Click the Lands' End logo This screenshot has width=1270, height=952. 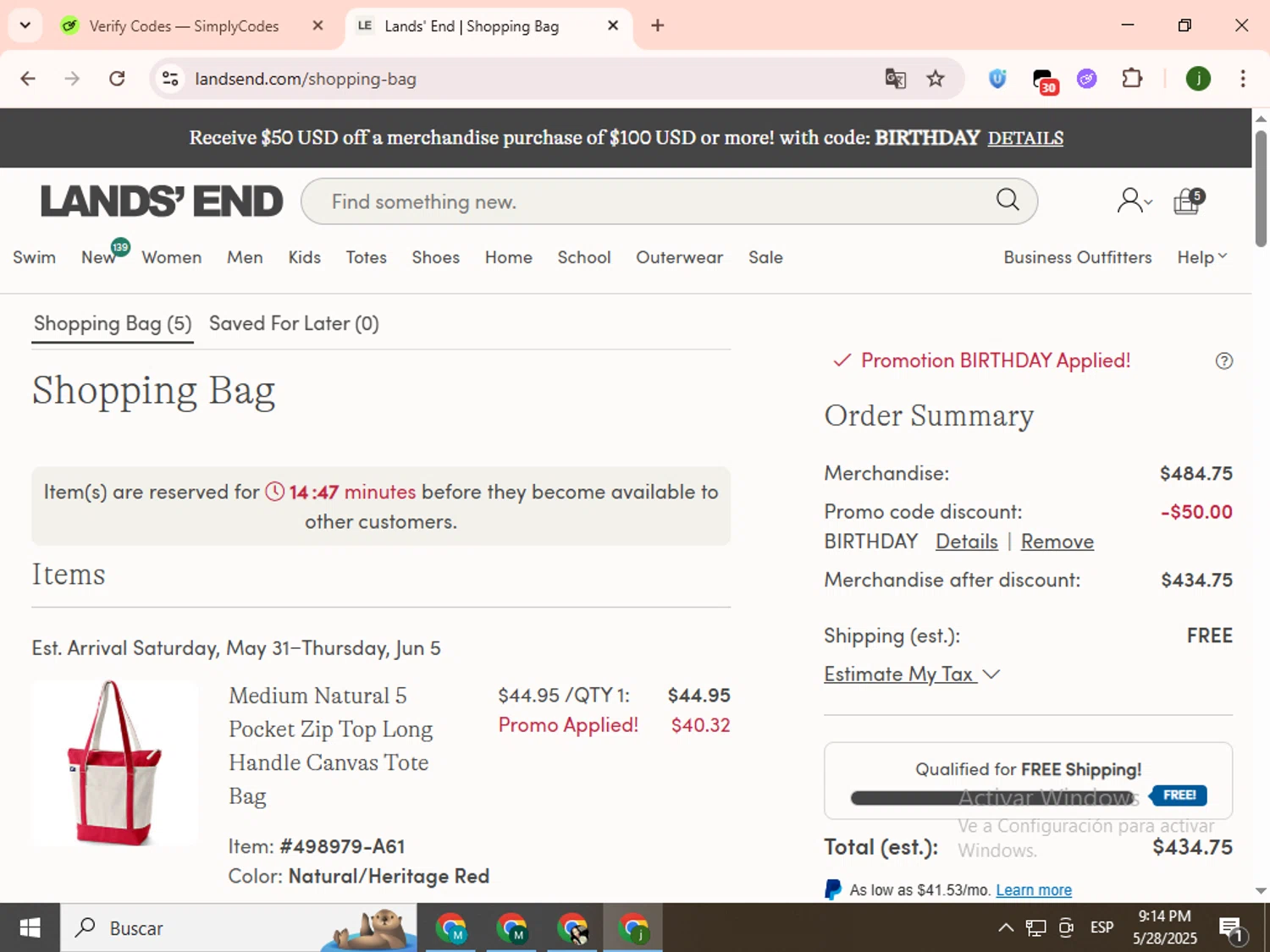162,201
